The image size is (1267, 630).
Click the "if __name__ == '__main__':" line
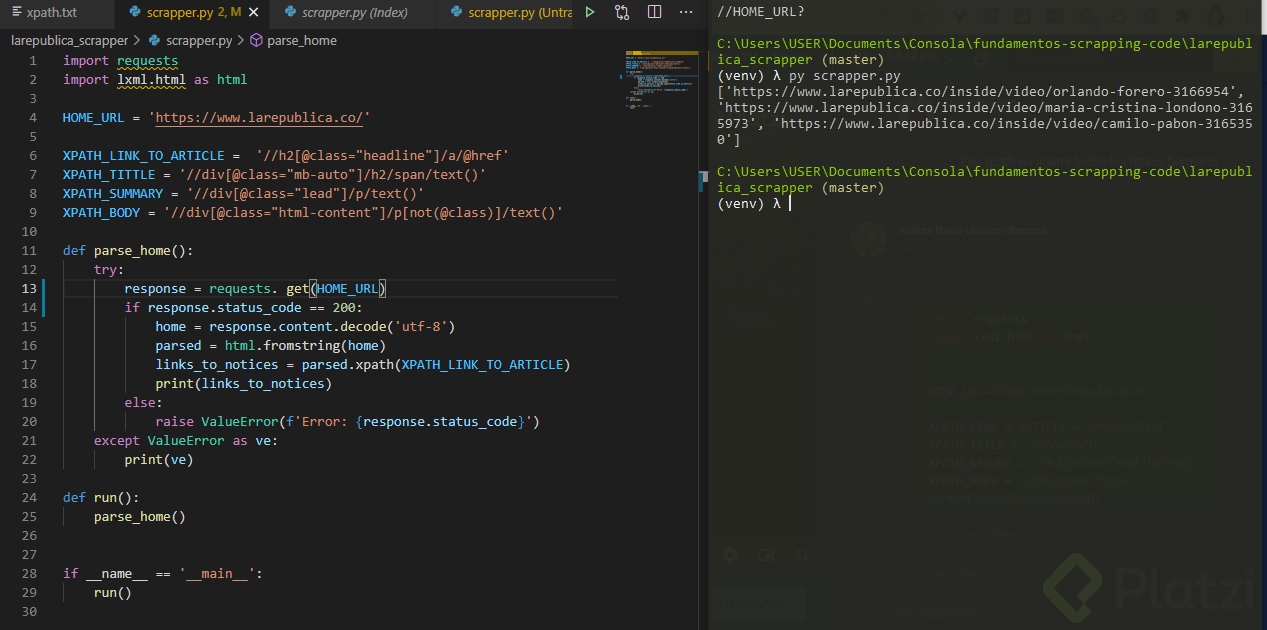(163, 574)
